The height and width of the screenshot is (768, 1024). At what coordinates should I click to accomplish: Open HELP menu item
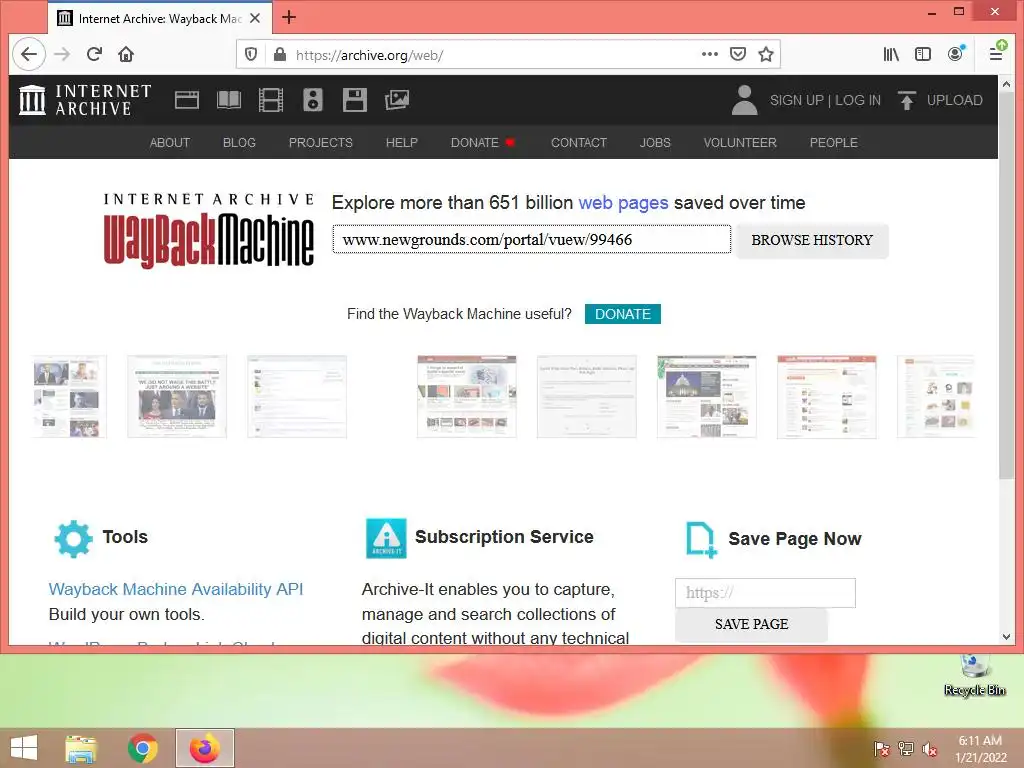tap(402, 142)
